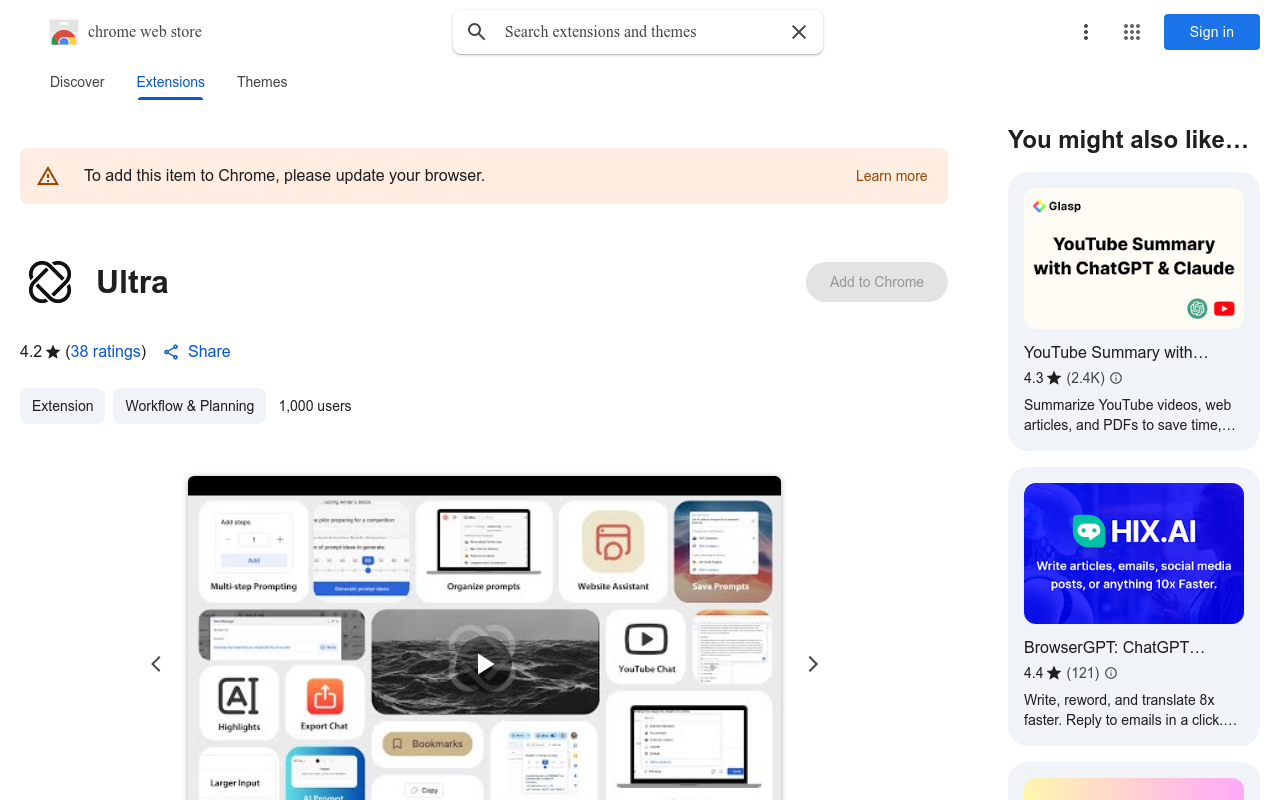Click the info icon beside (2.4K) rating
The image size is (1280, 800).
[x=1116, y=378]
